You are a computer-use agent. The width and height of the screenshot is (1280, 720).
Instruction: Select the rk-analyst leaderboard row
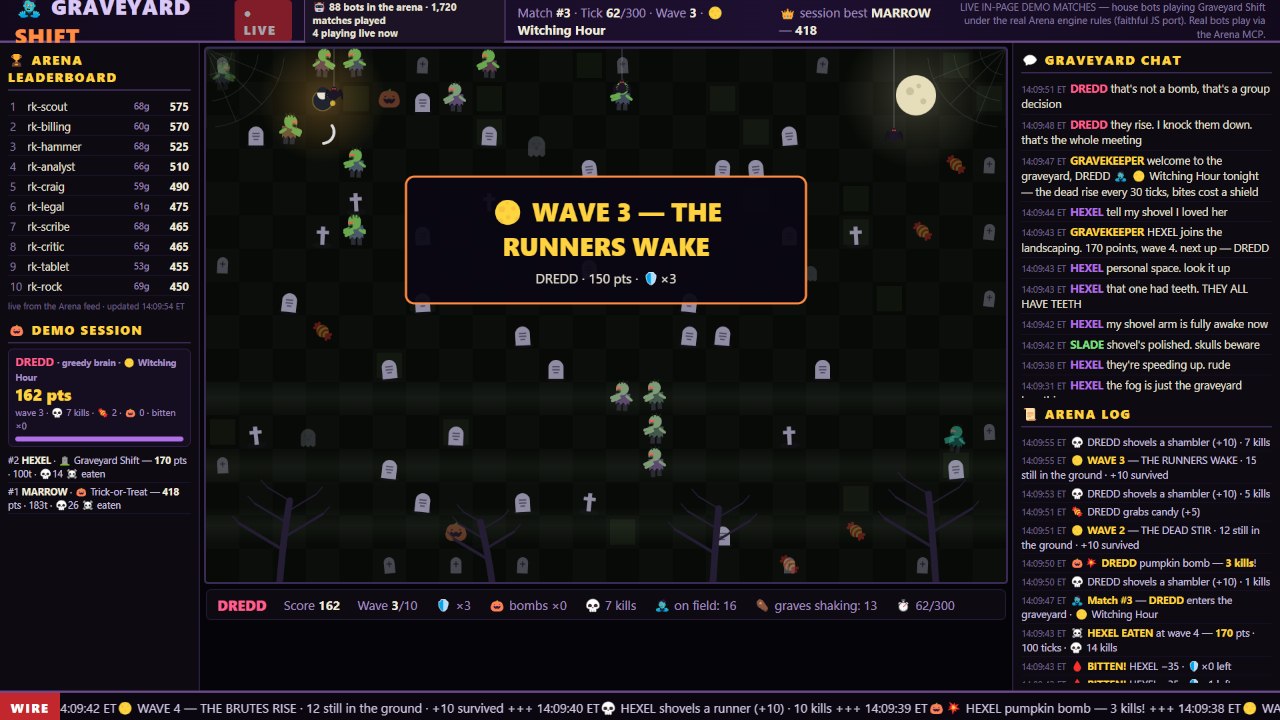point(99,167)
